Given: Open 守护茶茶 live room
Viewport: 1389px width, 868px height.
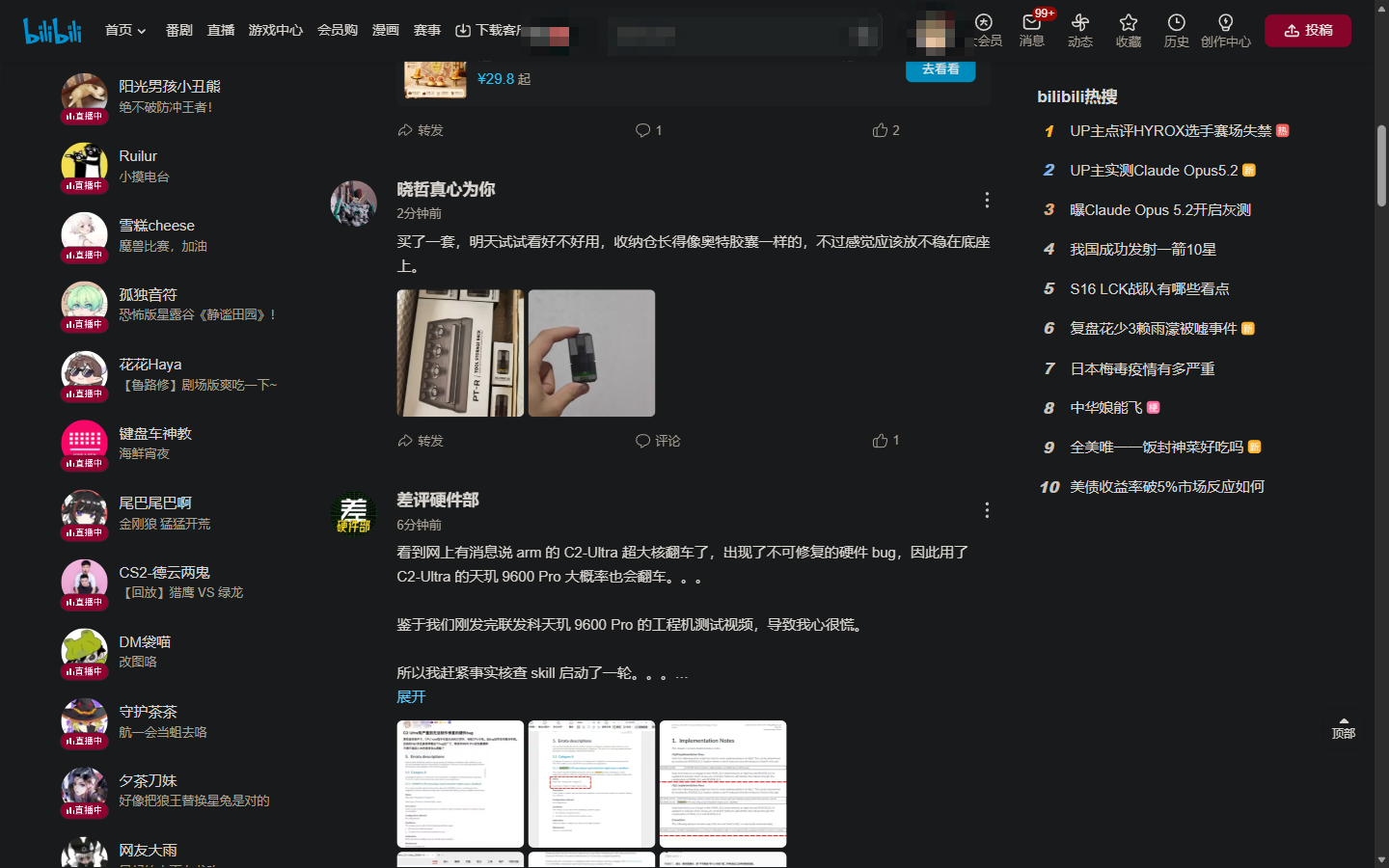Looking at the screenshot, I should point(84,722).
